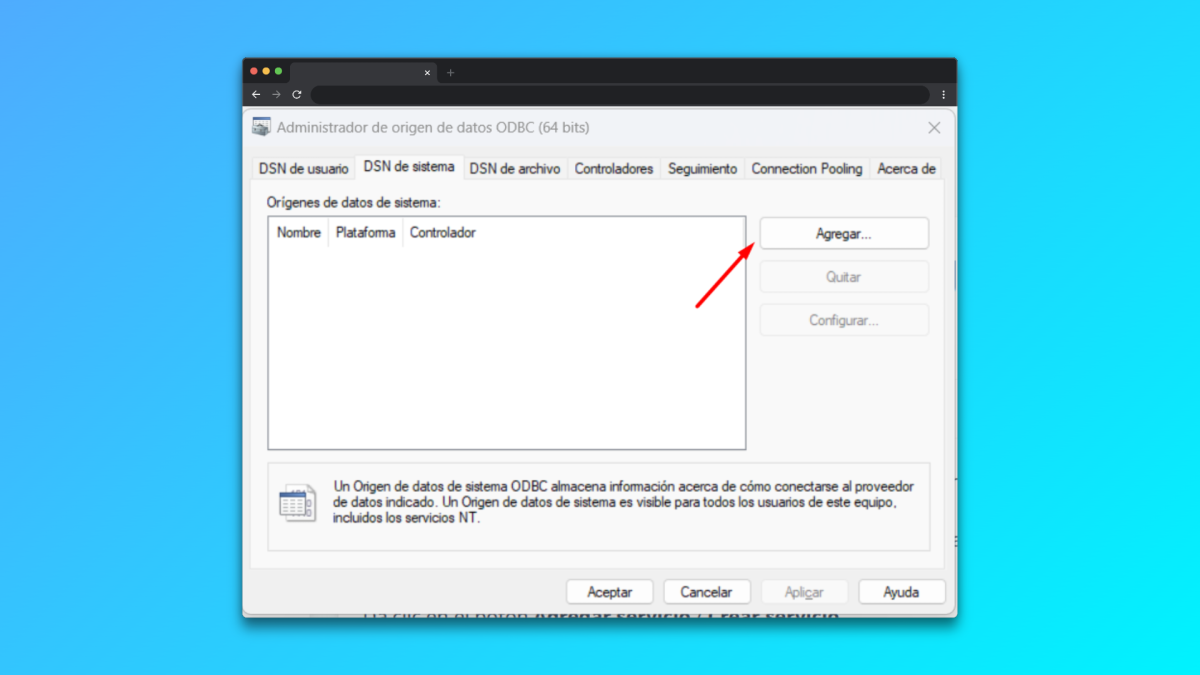Close the current browser tab
Screen dimensions: 1200x675
point(427,73)
